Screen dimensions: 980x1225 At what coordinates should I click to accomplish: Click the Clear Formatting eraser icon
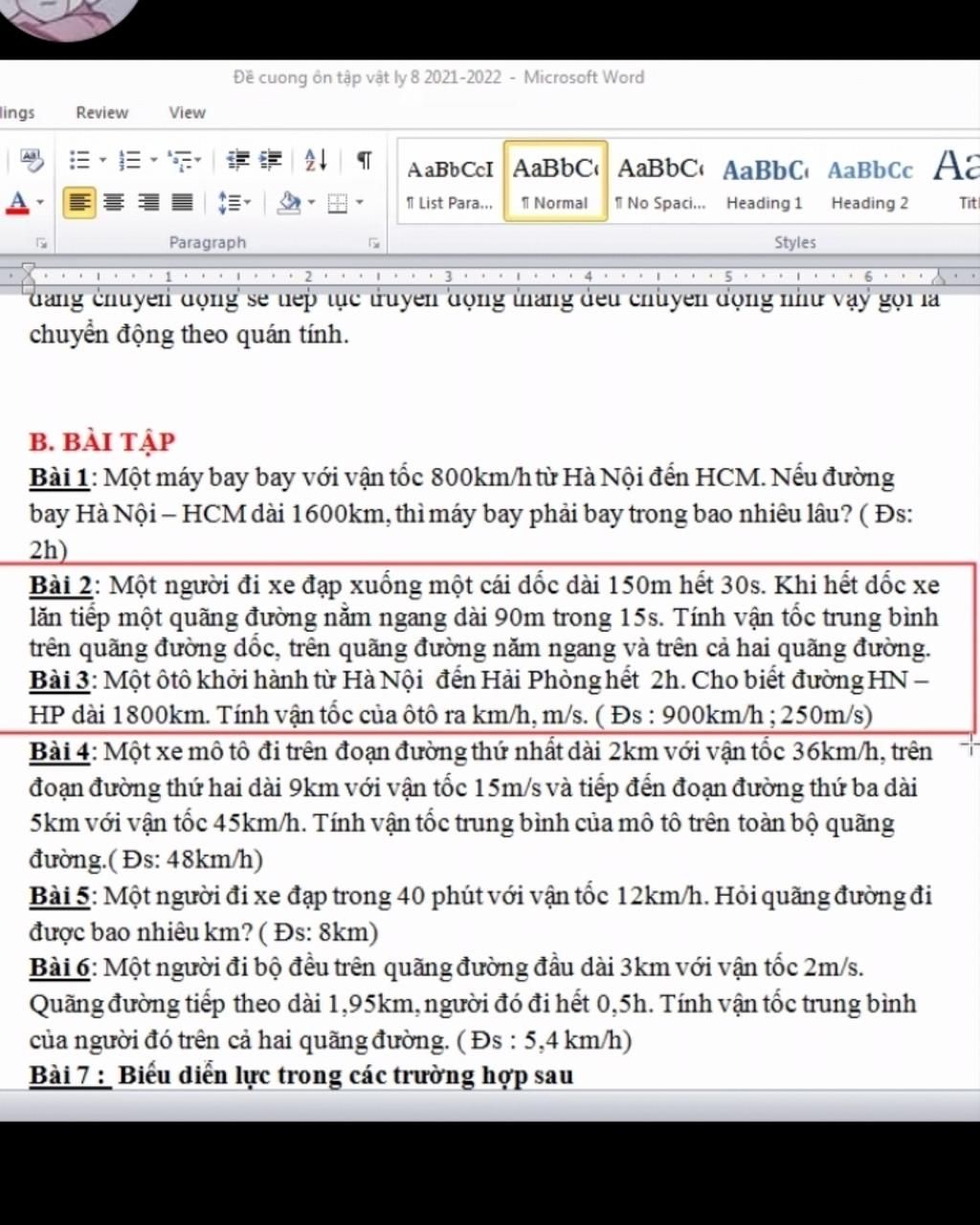click(32, 160)
